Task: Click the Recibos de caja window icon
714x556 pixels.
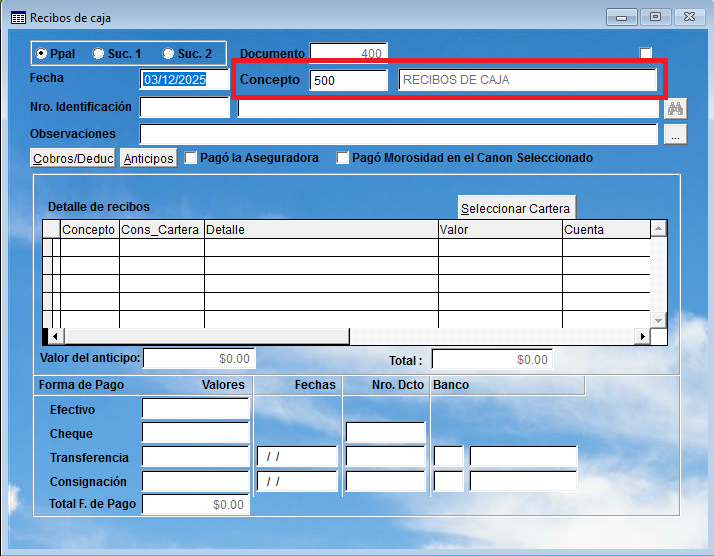Action: tap(18, 18)
